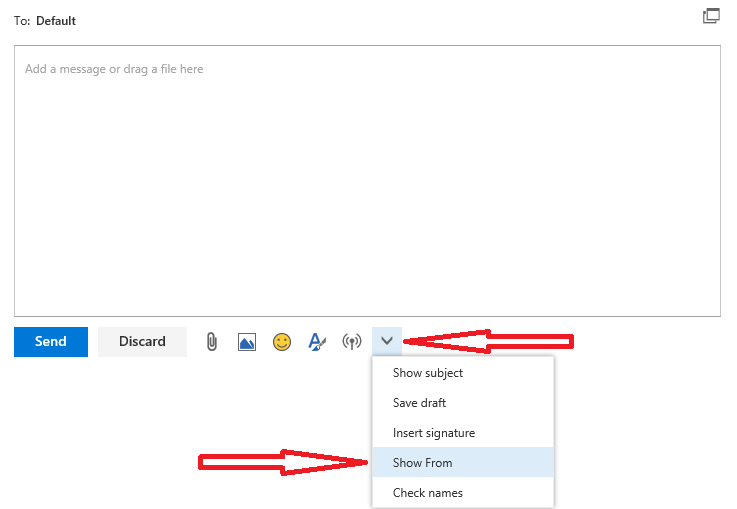This screenshot has height=509, width=737.
Task: Click the 'Add a message' placeholder text
Action: coord(114,69)
